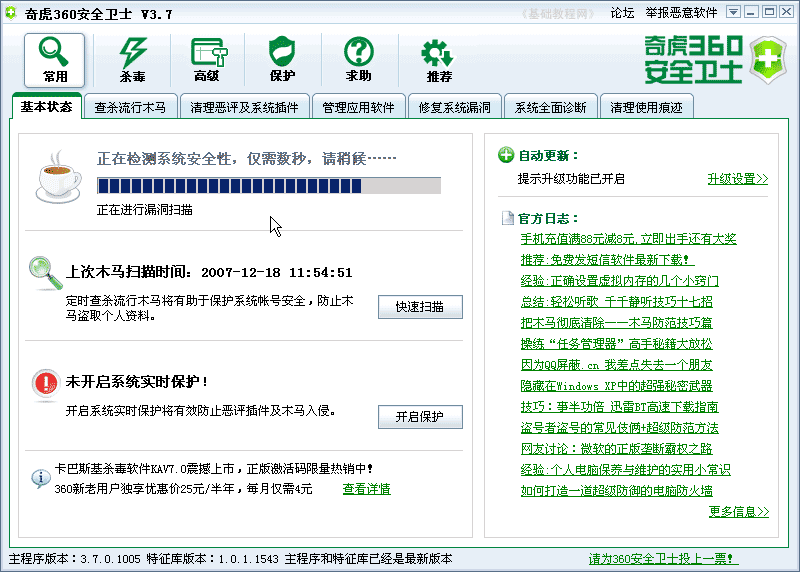
Task: Open log link 因为QQ屏蔽.cn 我差点失去一个朋友
Action: (616, 365)
